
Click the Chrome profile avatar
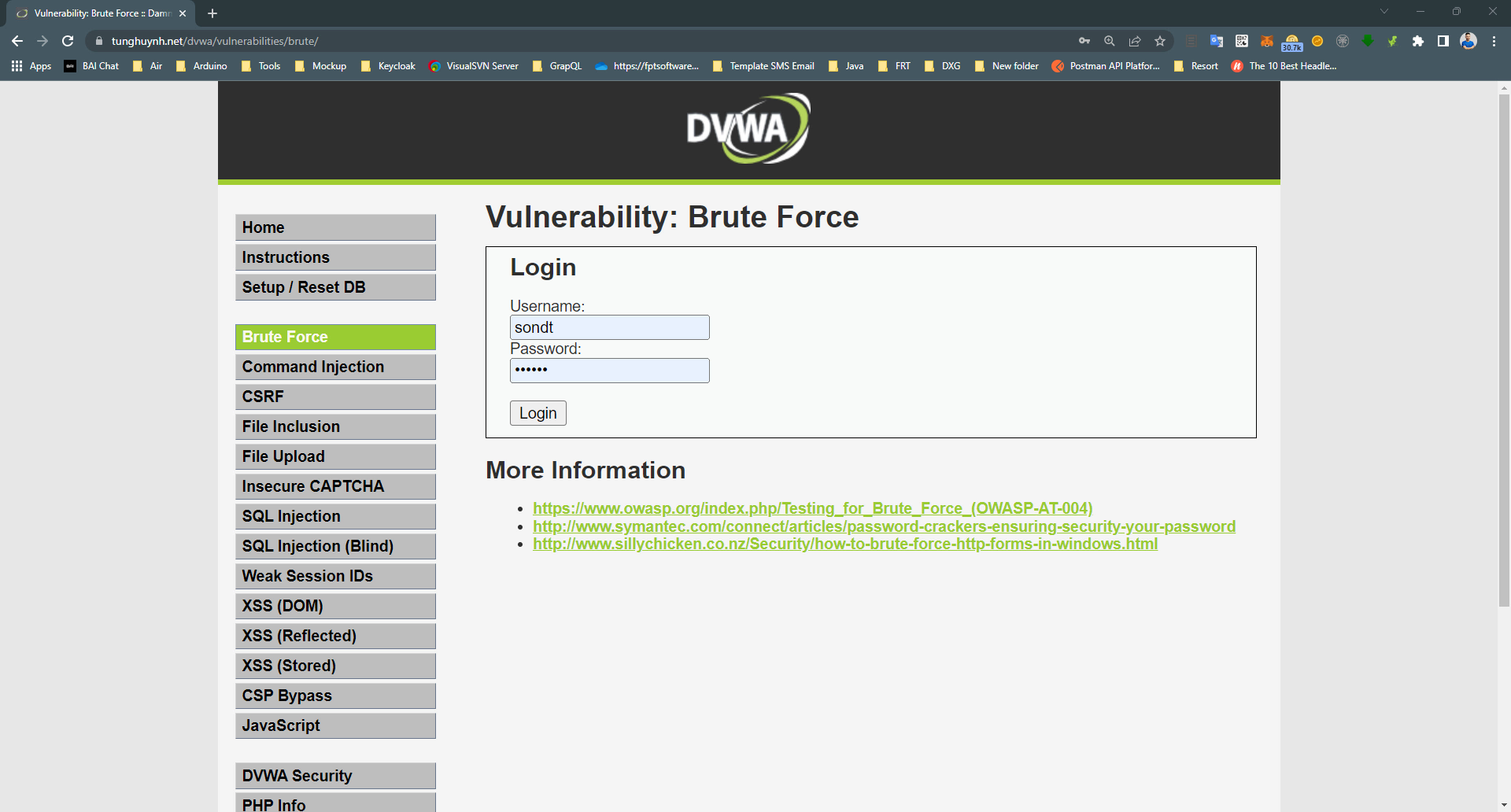(x=1469, y=41)
